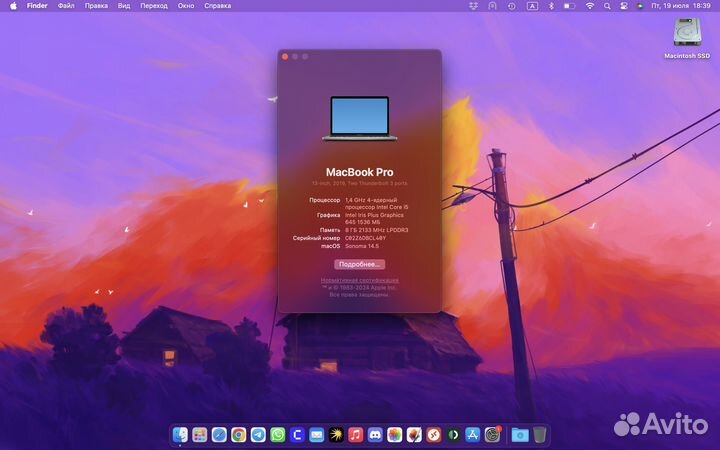This screenshot has height=450, width=720.
Task: Launch Safari from the Dock
Action: pyautogui.click(x=219, y=434)
